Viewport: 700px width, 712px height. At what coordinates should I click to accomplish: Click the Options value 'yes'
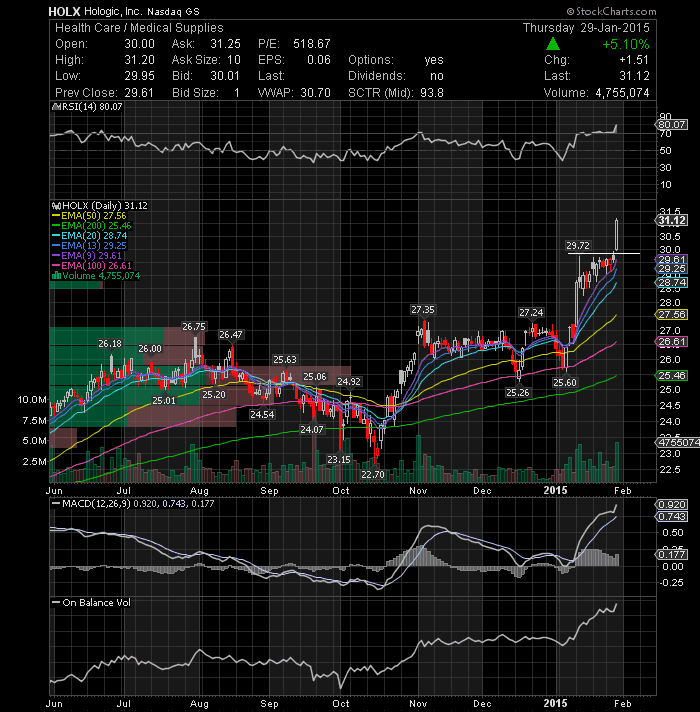pyautogui.click(x=434, y=60)
